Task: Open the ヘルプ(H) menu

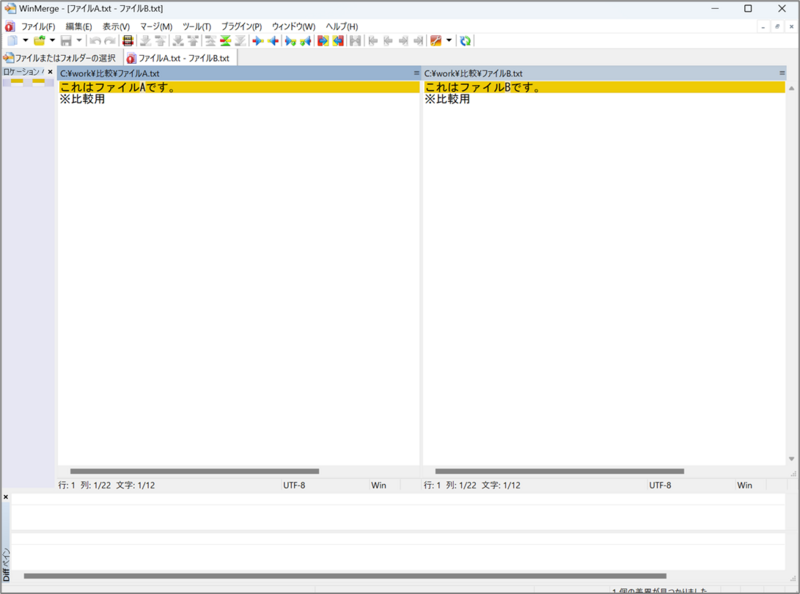Action: [342, 27]
